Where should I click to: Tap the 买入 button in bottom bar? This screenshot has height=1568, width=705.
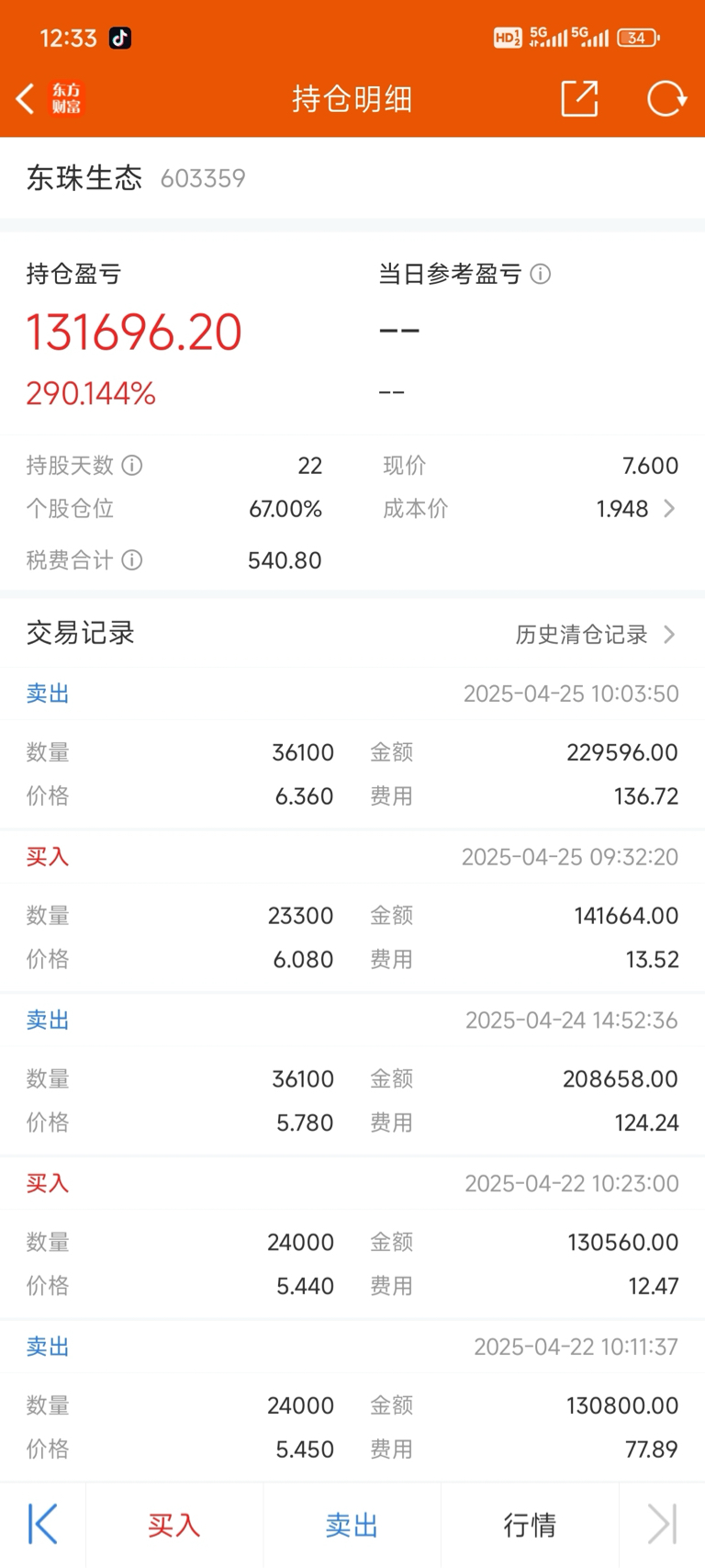pos(174,1525)
